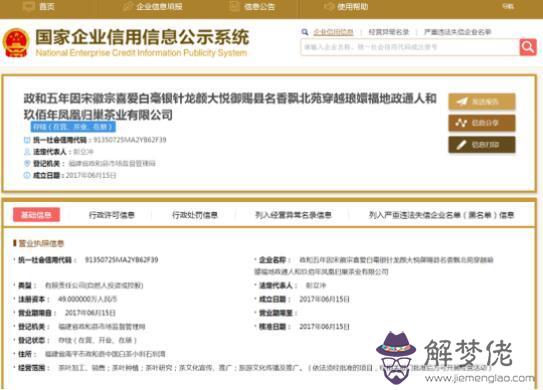Click the 营业期限自 date value

[x=90, y=313]
